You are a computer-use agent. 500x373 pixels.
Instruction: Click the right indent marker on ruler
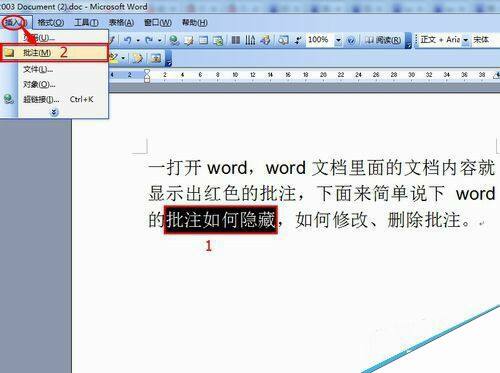pyautogui.click(x=497, y=76)
